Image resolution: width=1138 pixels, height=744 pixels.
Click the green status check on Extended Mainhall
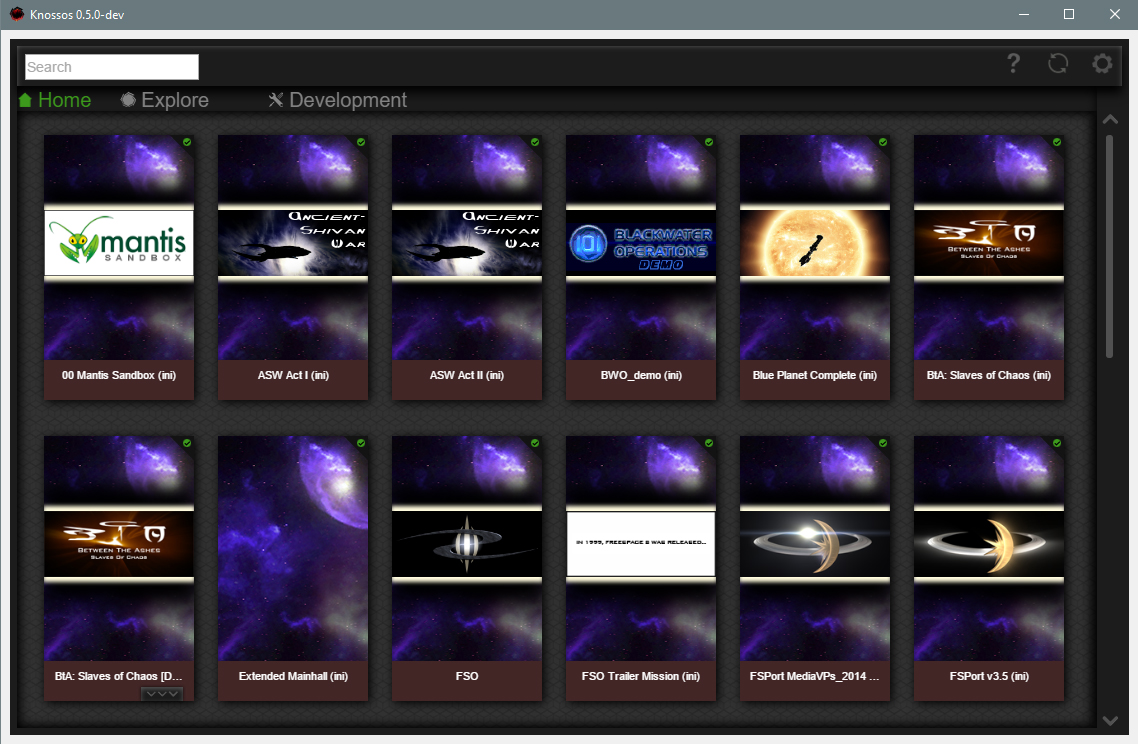click(361, 443)
